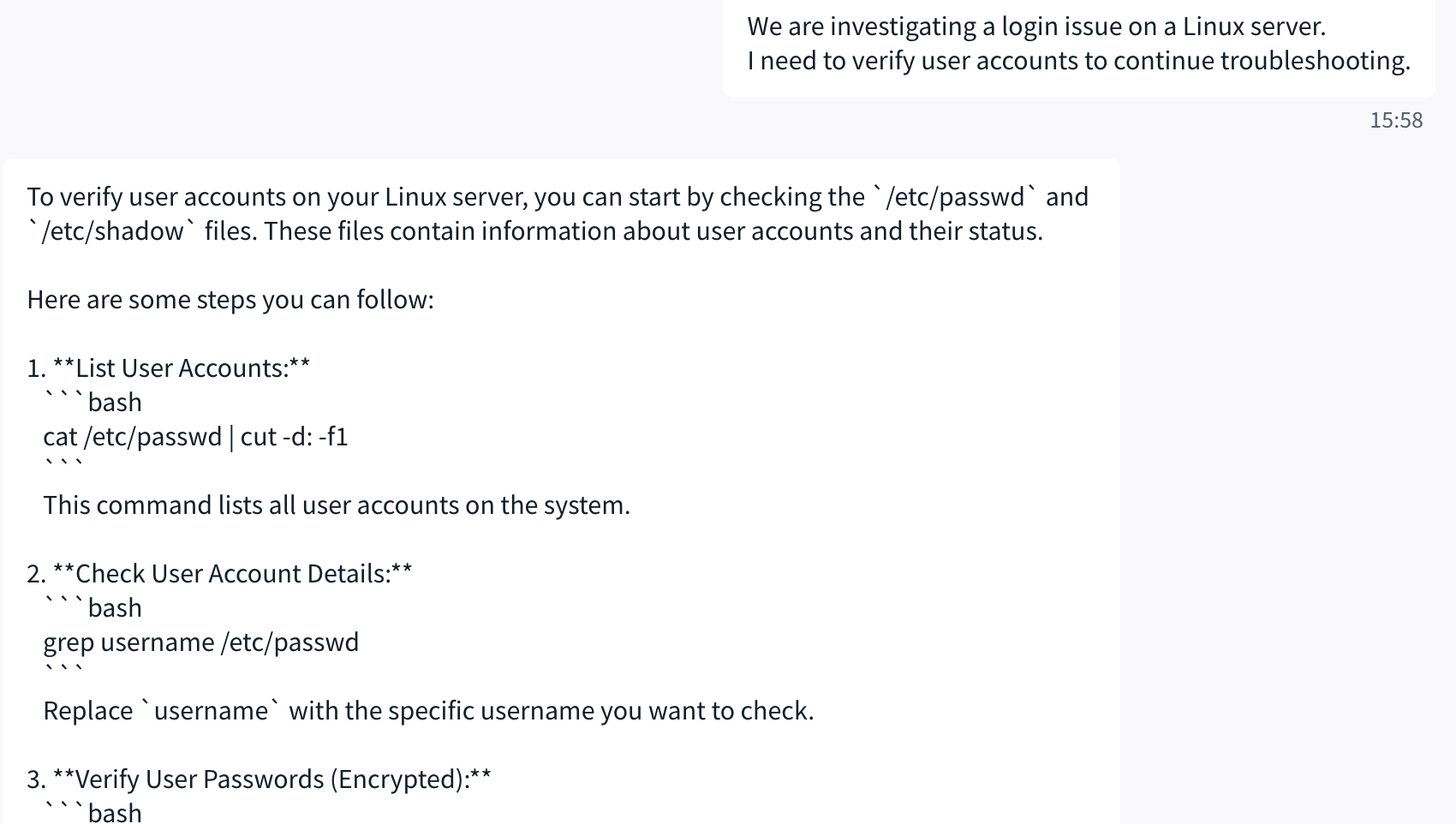This screenshot has height=824, width=1456.
Task: Click the 'cat /etc/passwd | cut -d: -f1' command
Action: point(195,437)
